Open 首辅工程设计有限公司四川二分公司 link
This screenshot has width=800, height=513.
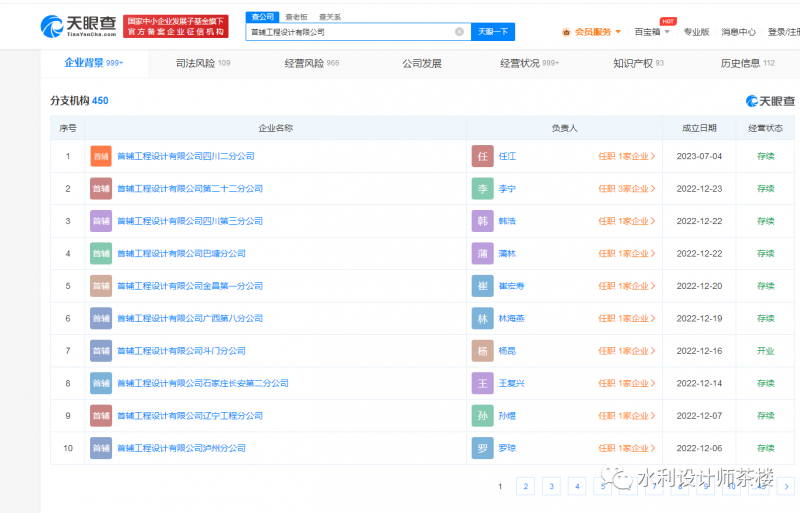186,156
